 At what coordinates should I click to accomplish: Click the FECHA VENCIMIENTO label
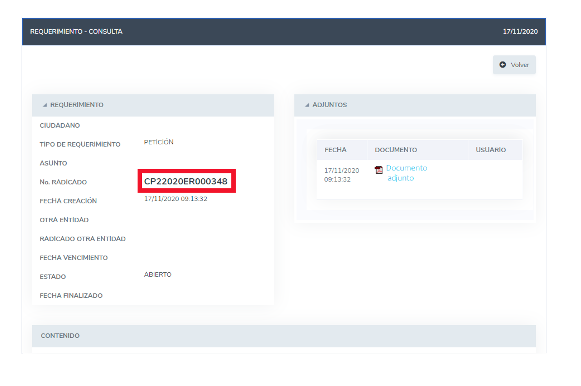pos(73,257)
